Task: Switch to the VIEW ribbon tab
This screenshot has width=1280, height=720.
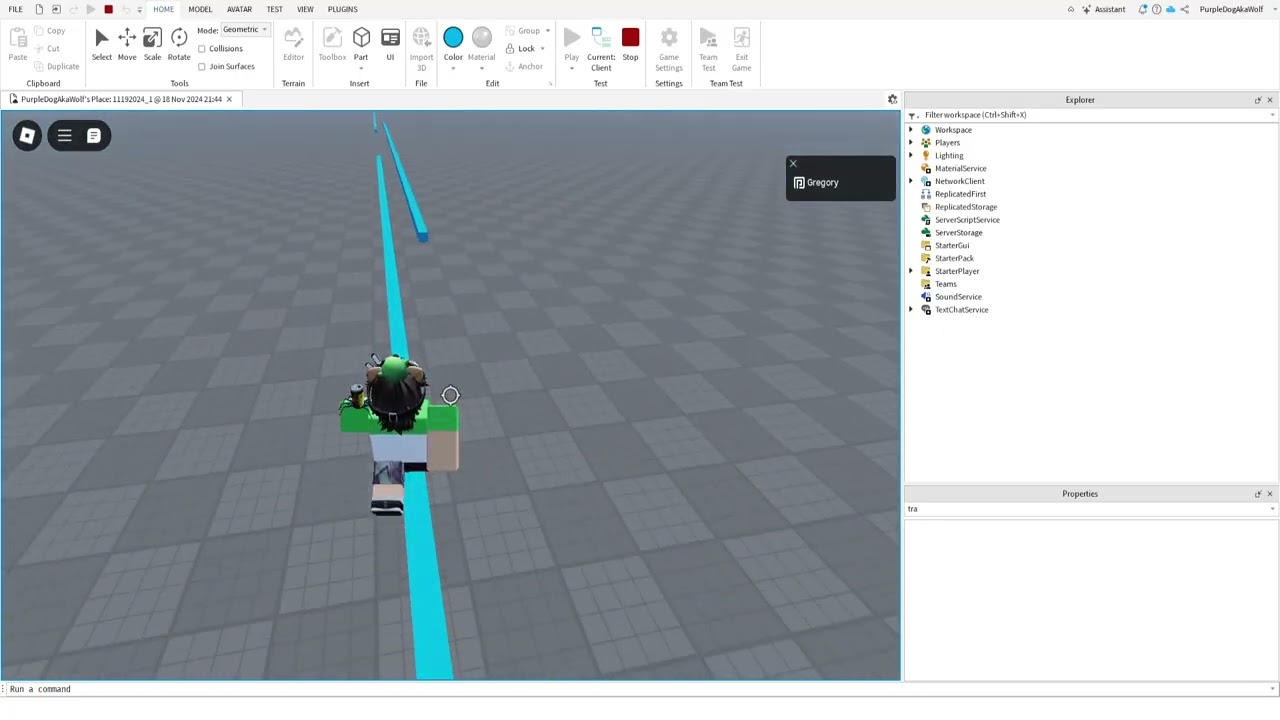Action: (305, 9)
